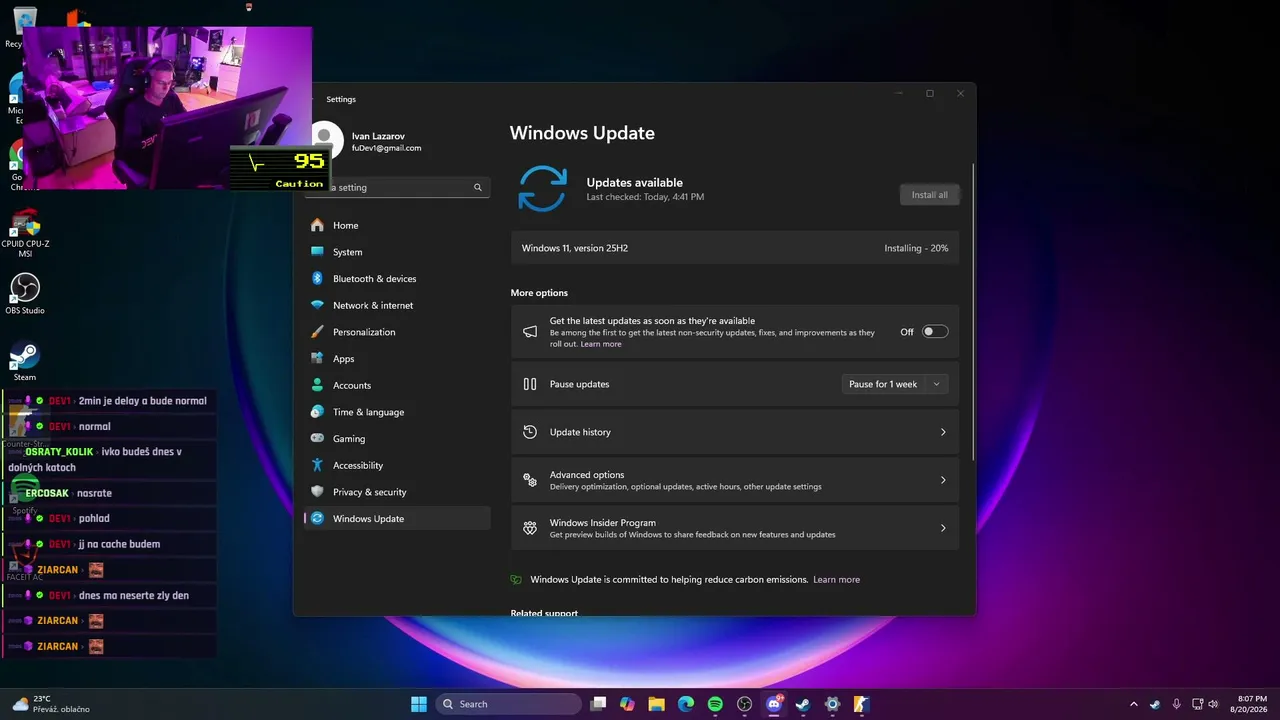Select the Steam desktop shortcut
1280x720 pixels.
(x=25, y=362)
